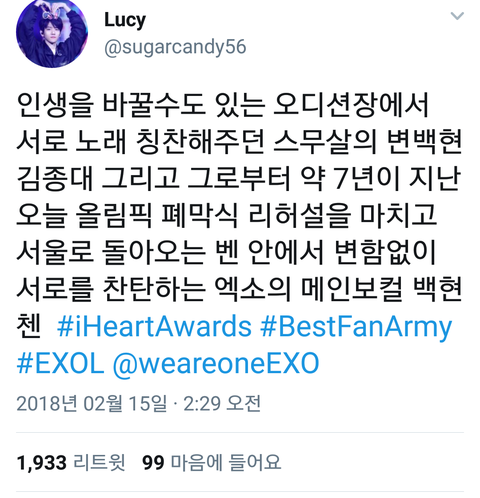Select the words 올림픽 폐막식 in the tweet

157,216
